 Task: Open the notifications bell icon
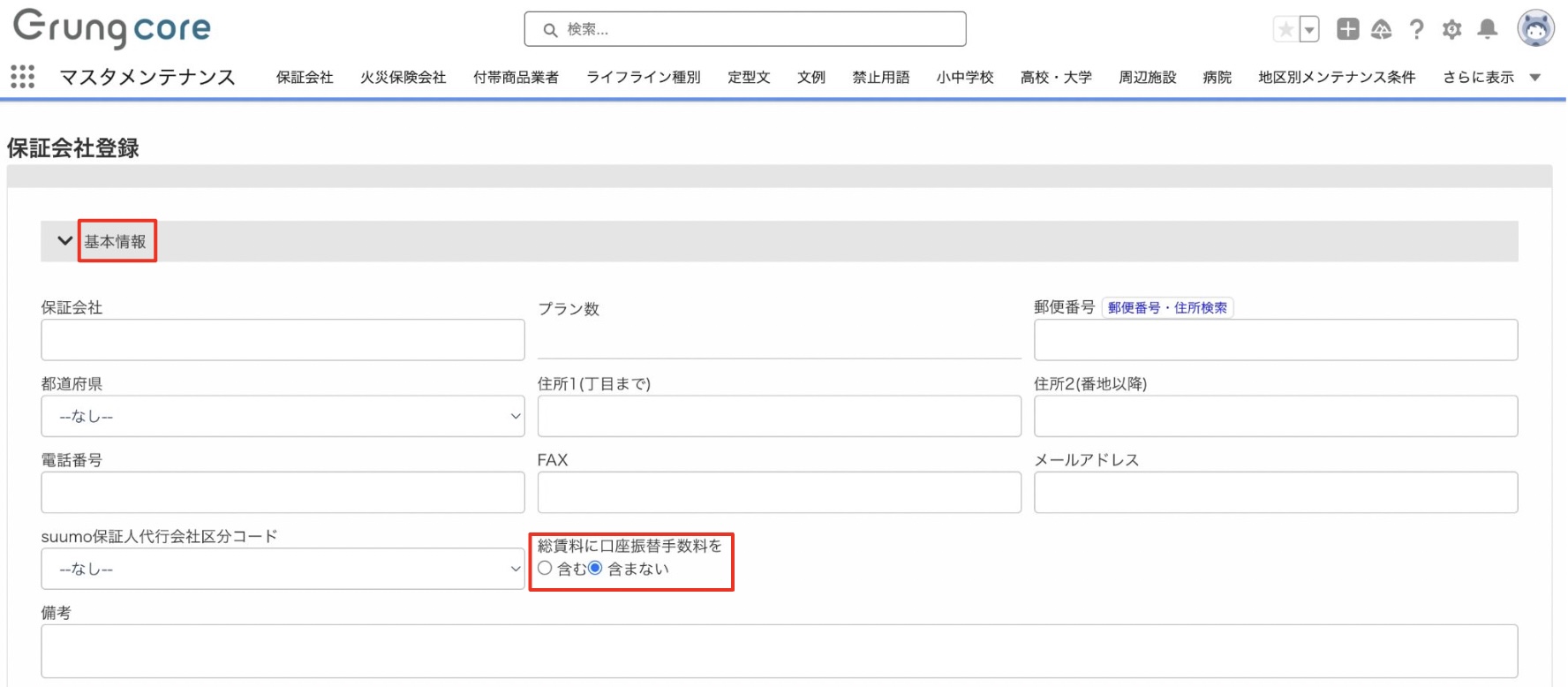tap(1488, 30)
